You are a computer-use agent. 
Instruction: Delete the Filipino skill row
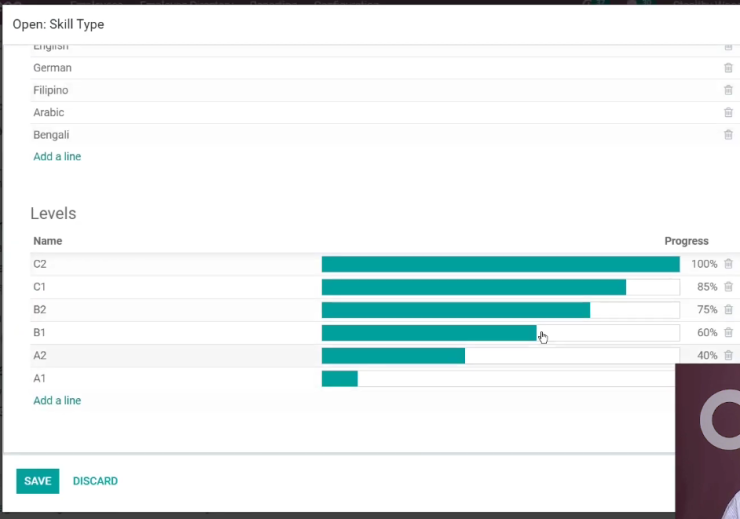click(728, 90)
